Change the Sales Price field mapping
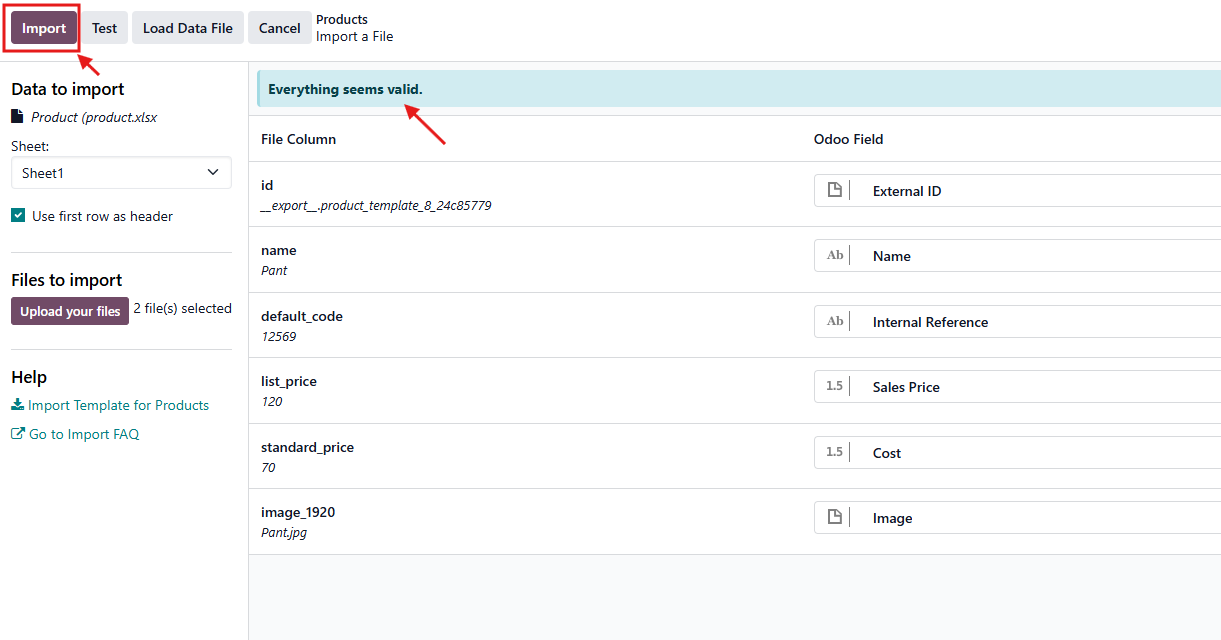The image size is (1221, 640). [1030, 387]
